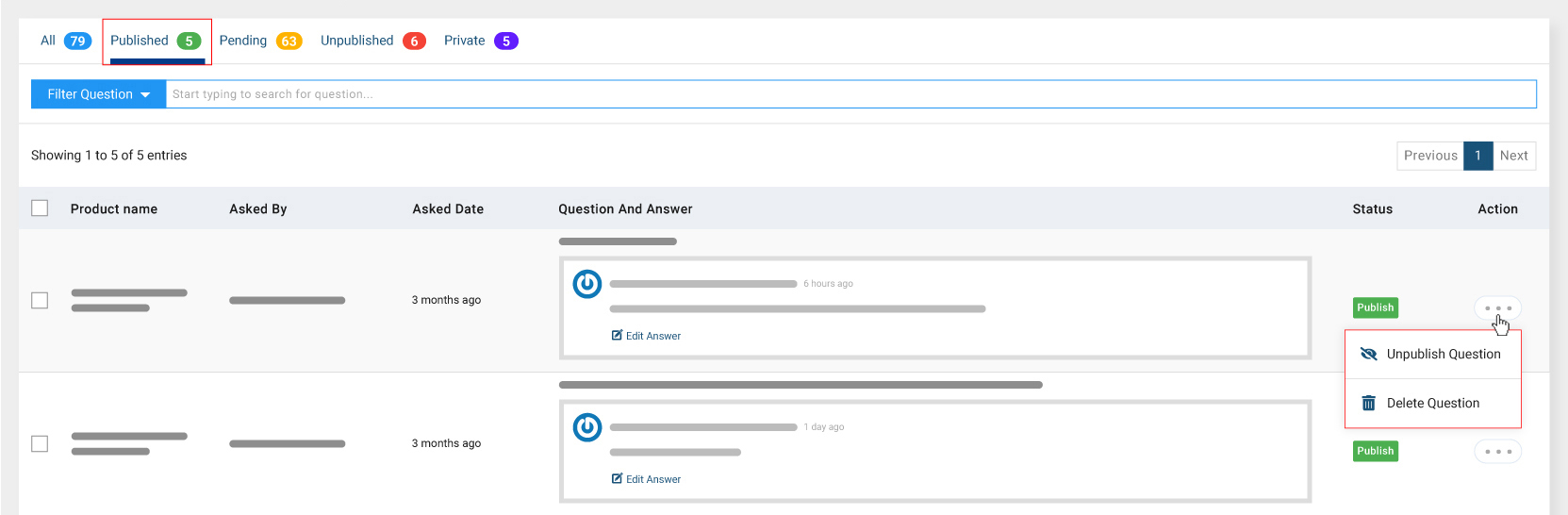The width and height of the screenshot is (1568, 515).
Task: Open the three-dot action menu on the first row
Action: (1497, 308)
